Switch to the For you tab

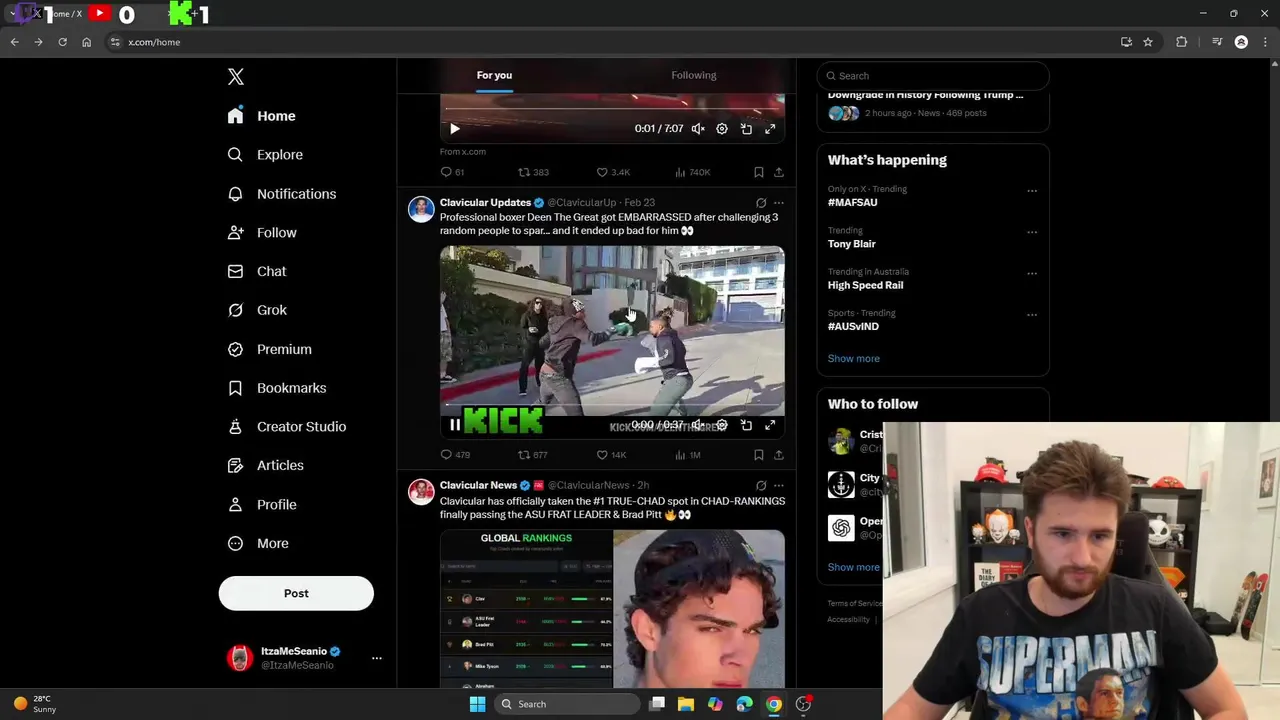[x=494, y=75]
